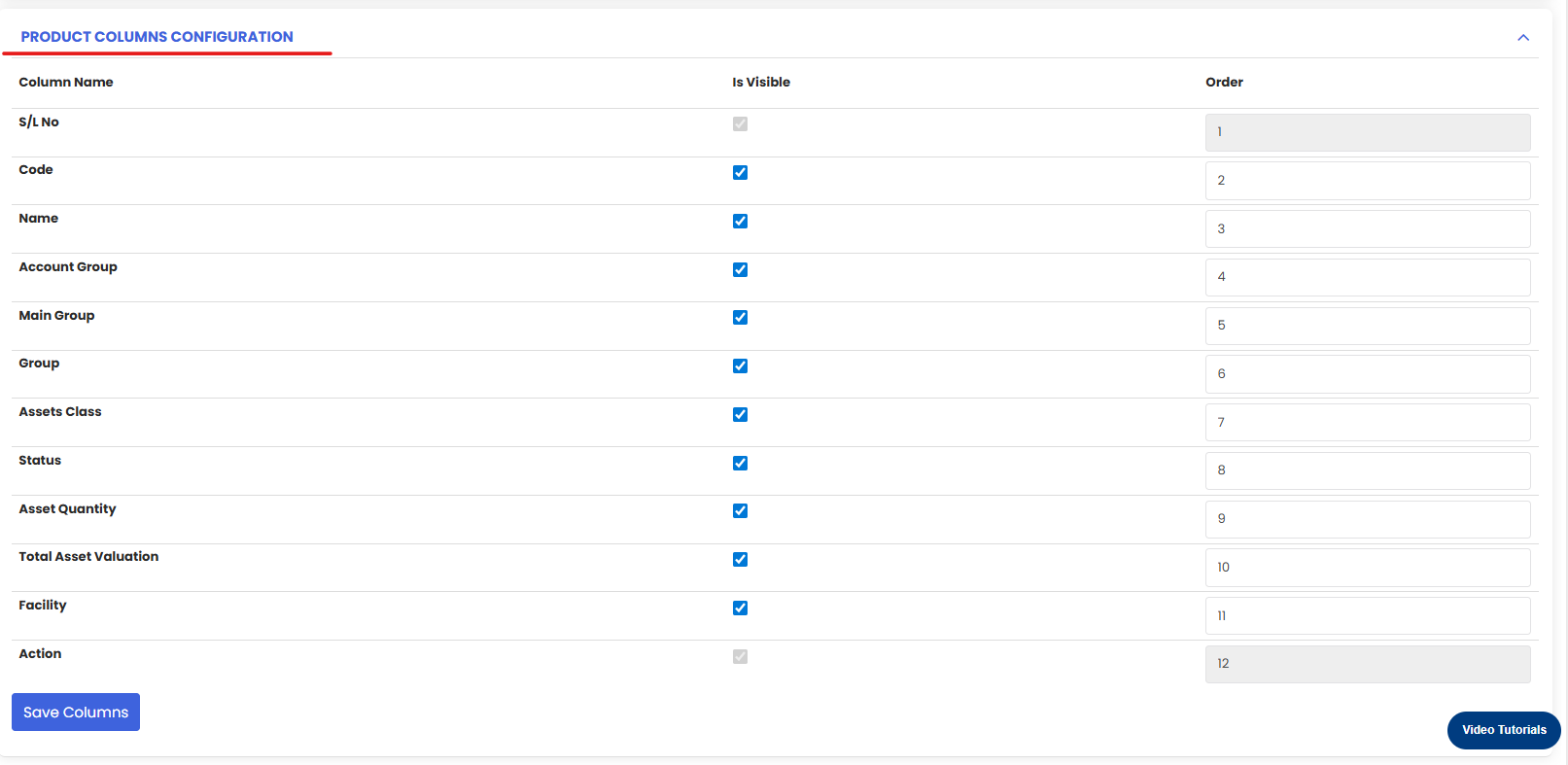Open Video Tutorials
This screenshot has height=765, width=1568.
coord(1504,730)
